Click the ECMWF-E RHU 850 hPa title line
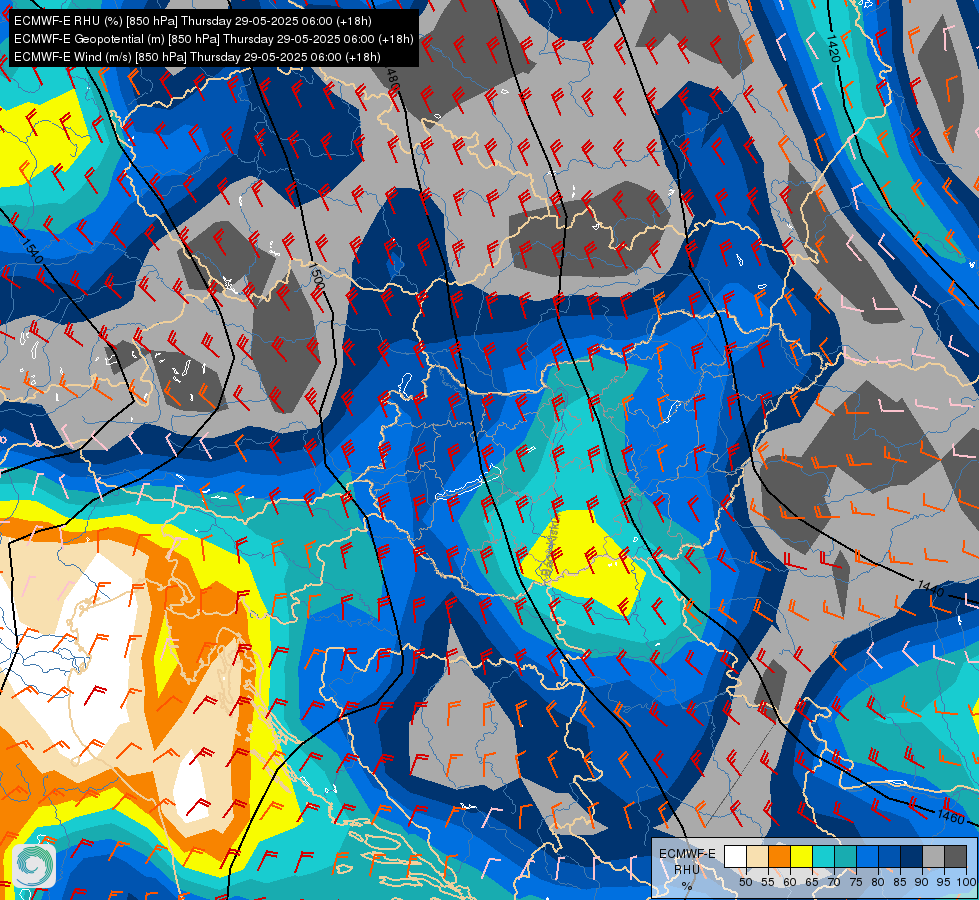 (x=193, y=21)
